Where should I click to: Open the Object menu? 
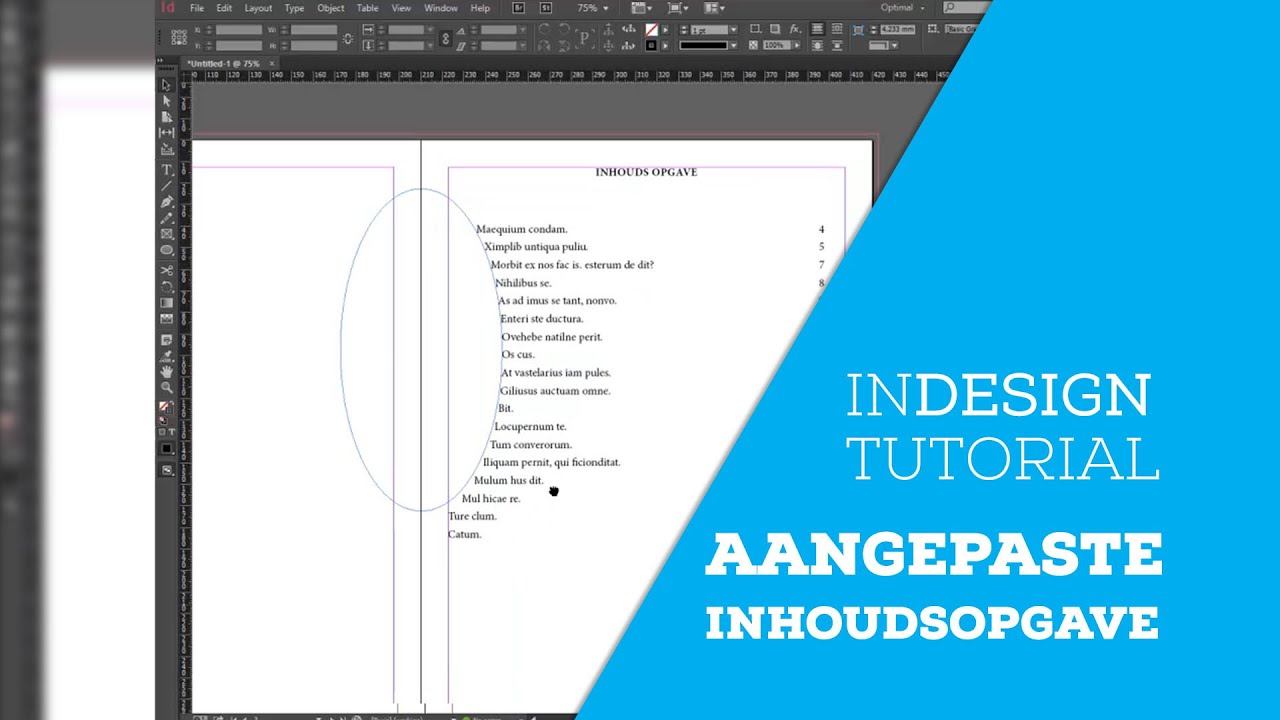point(331,8)
